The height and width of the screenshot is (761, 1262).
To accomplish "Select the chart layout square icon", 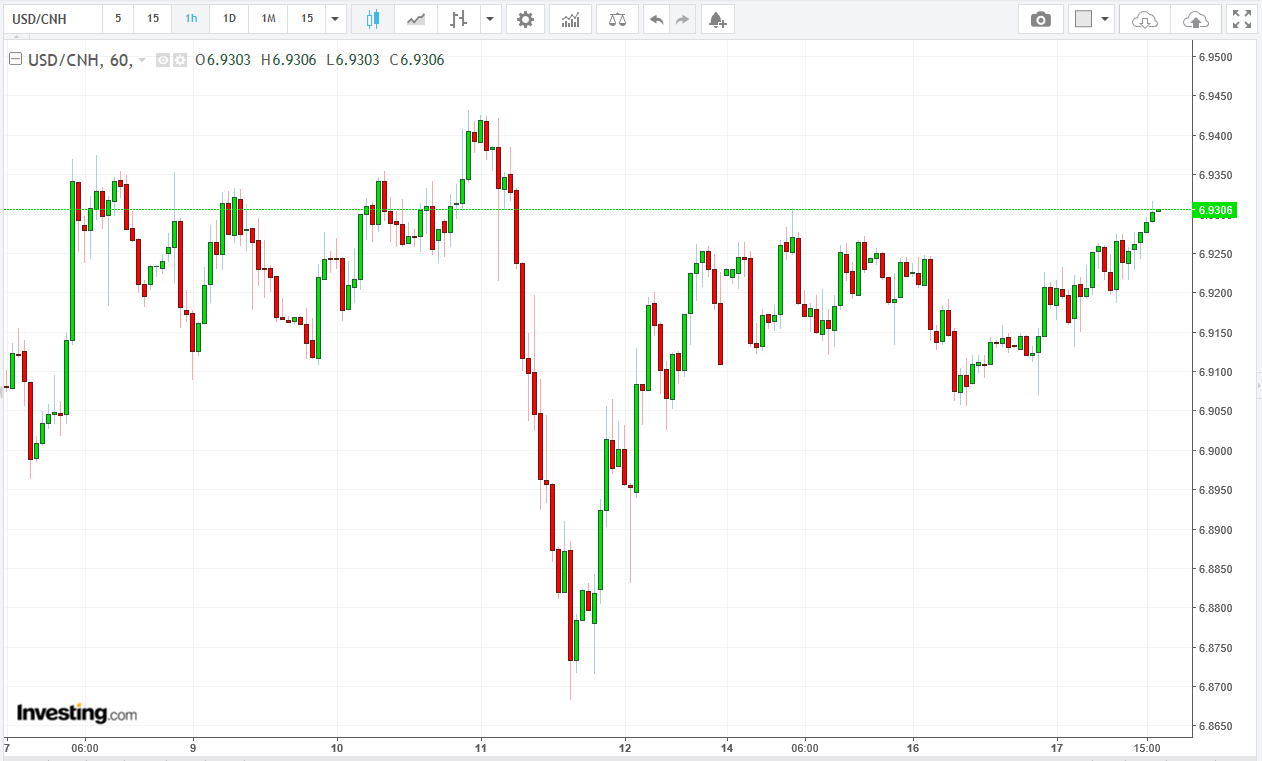I will 1083,19.
